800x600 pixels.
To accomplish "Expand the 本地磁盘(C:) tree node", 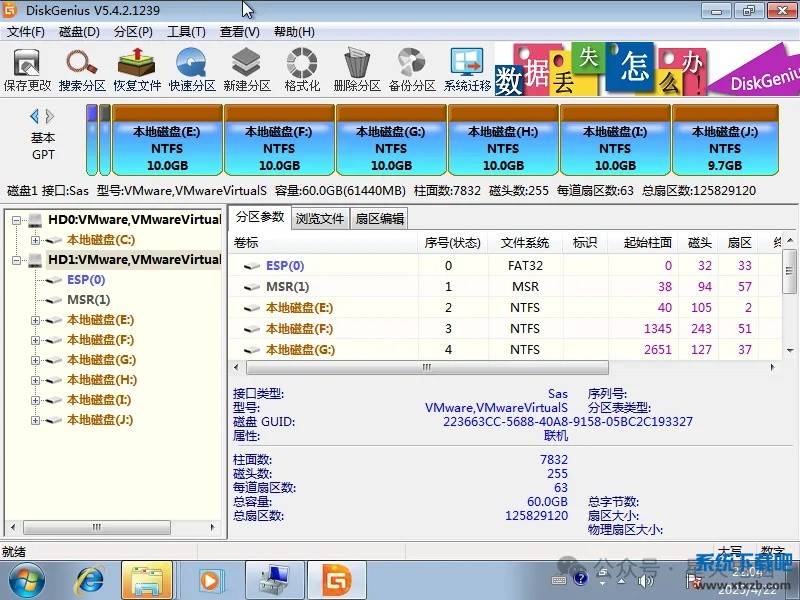I will click(36, 240).
